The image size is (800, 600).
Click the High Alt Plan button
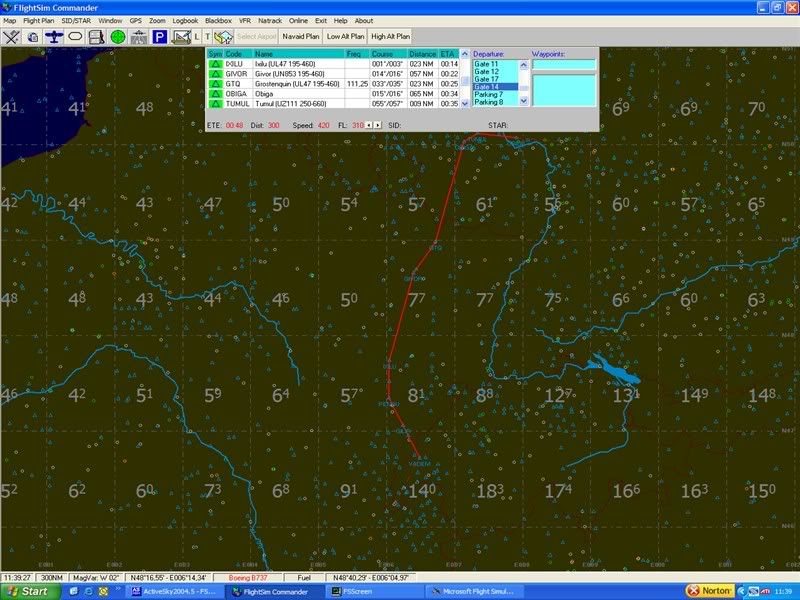pyautogui.click(x=390, y=36)
